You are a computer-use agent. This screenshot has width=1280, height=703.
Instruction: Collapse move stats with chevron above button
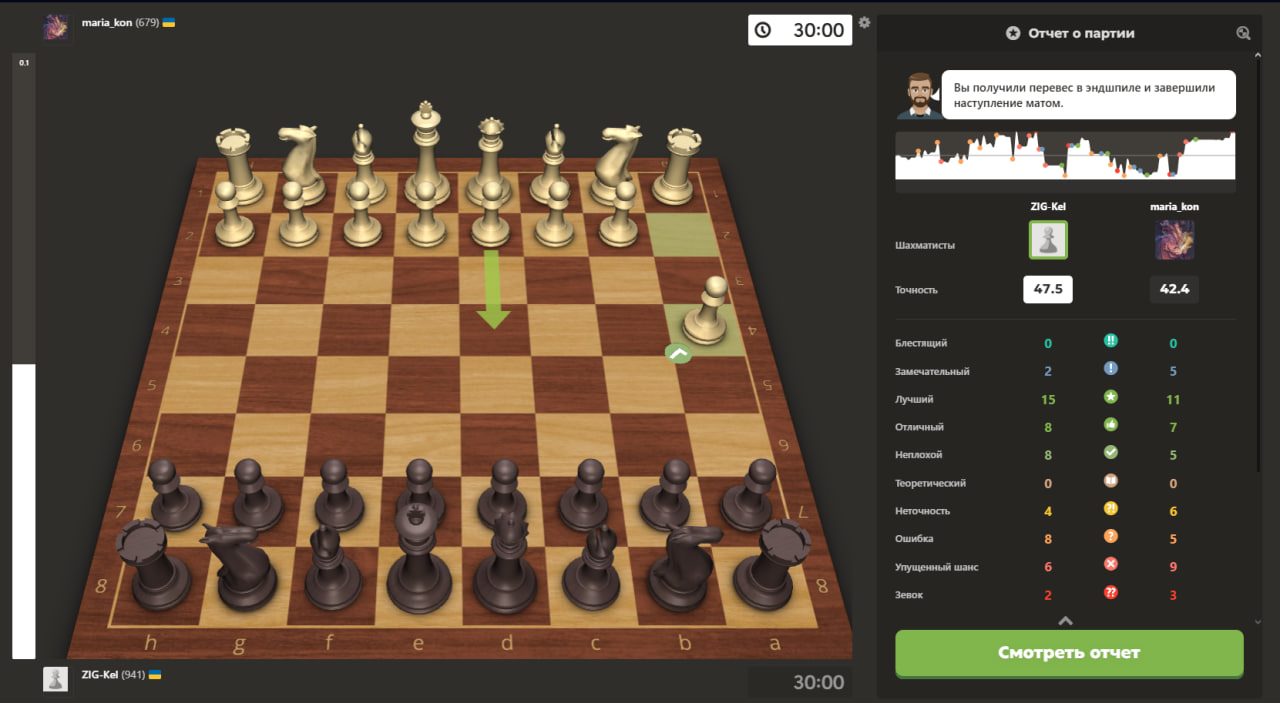point(1066,620)
